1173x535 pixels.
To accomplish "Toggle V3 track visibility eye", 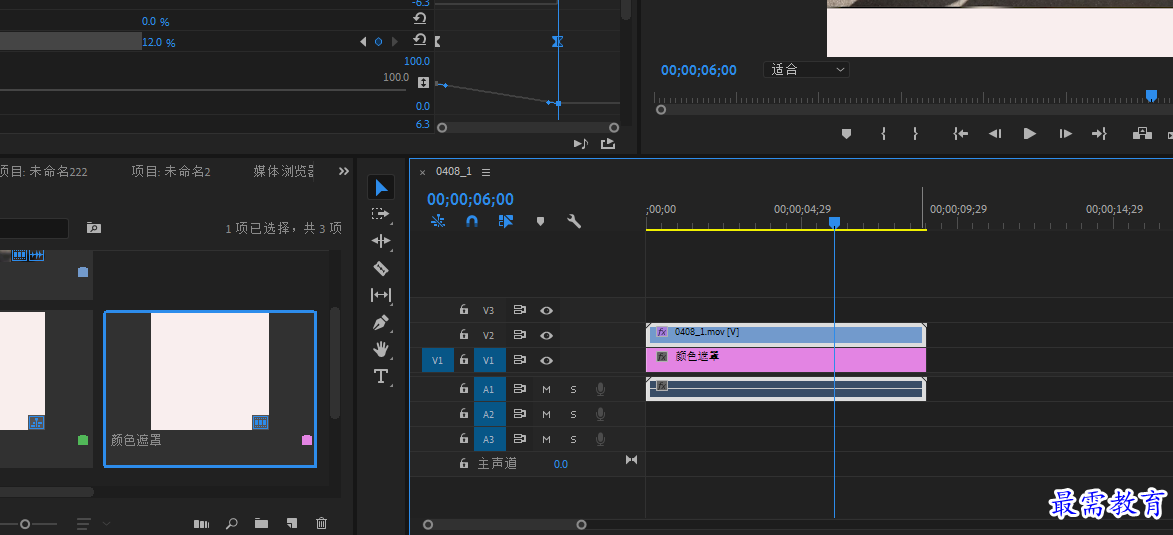I will (547, 311).
